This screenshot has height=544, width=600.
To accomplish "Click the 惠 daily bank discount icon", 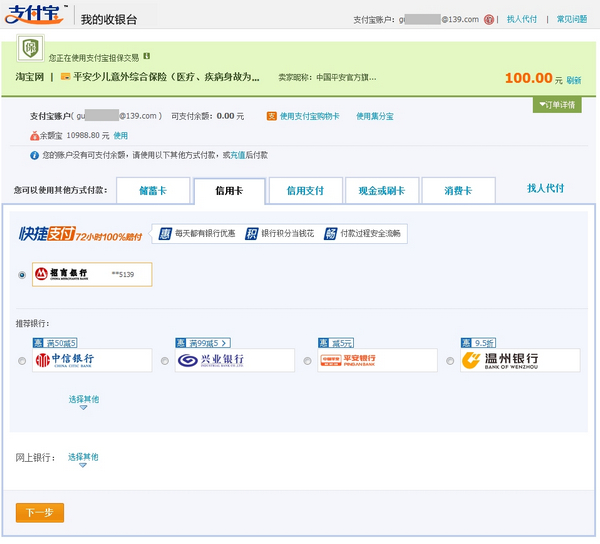I will pos(166,233).
